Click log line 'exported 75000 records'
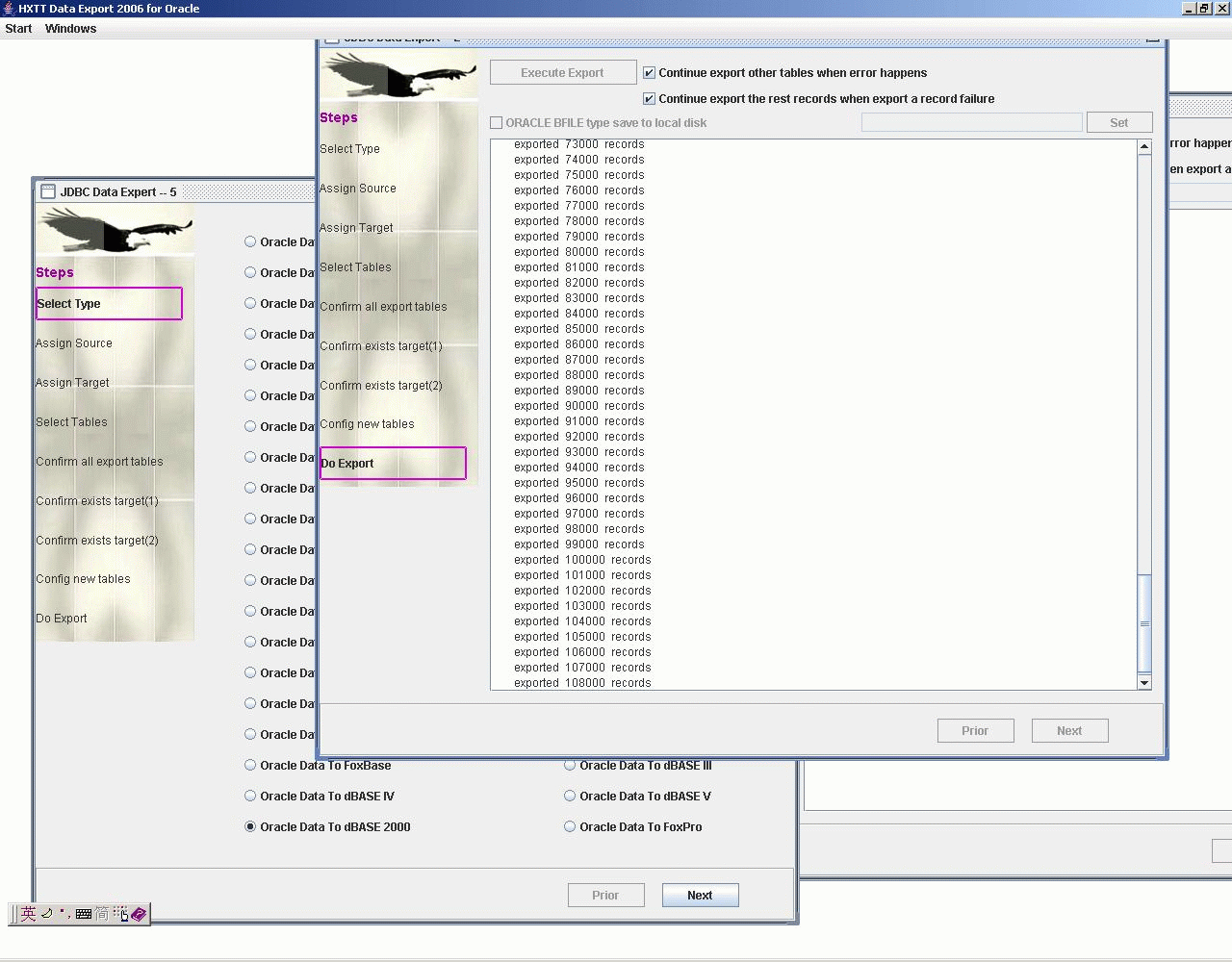The width and height of the screenshot is (1232, 962). (x=579, y=175)
